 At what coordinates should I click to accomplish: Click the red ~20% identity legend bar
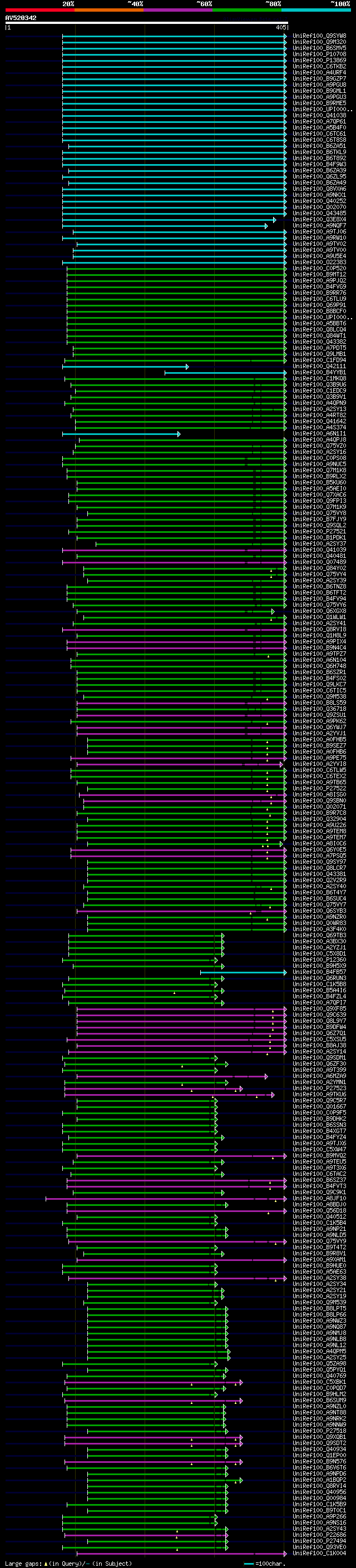click(39, 11)
